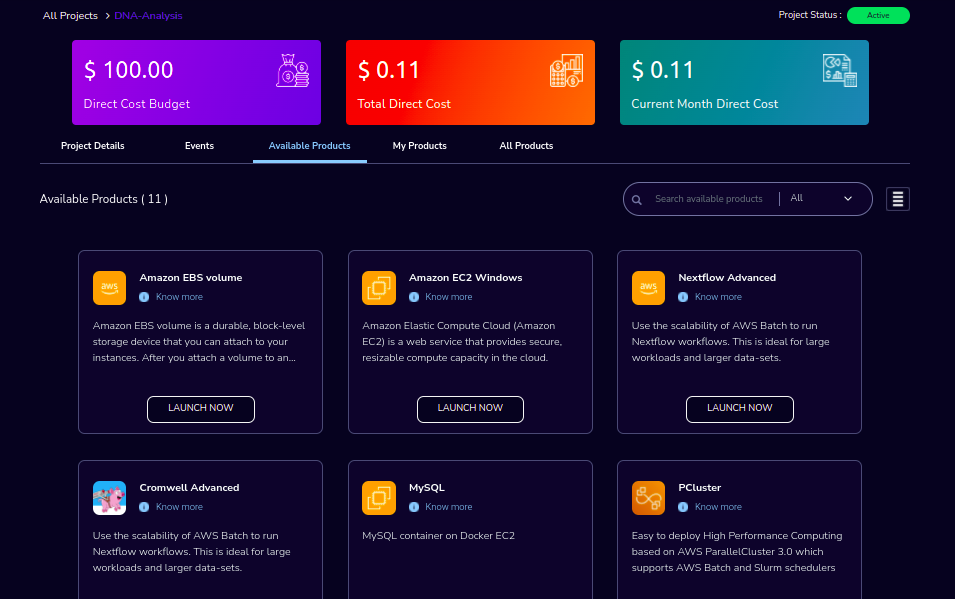Viewport: 955px width, 599px height.
Task: Click the Amazon EC2 Windows product icon
Action: [x=379, y=288]
